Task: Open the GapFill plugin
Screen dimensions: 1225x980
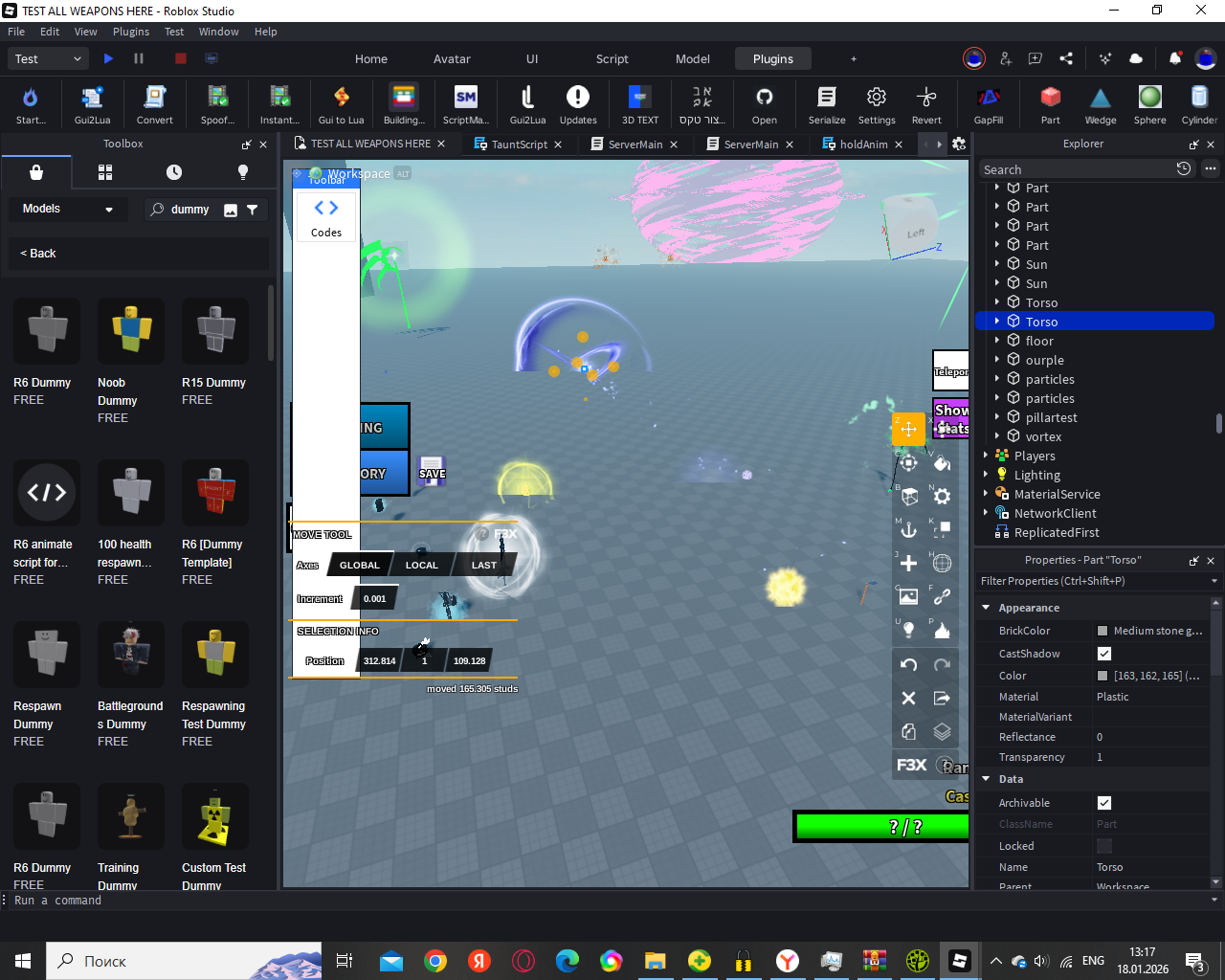Action: (989, 104)
